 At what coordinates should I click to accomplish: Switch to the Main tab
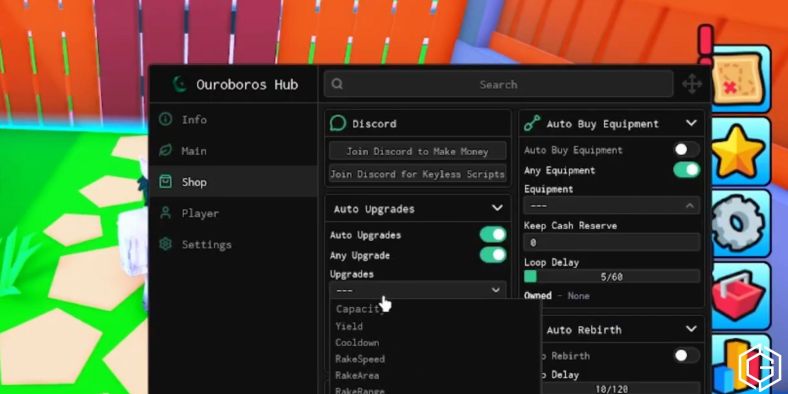233,150
